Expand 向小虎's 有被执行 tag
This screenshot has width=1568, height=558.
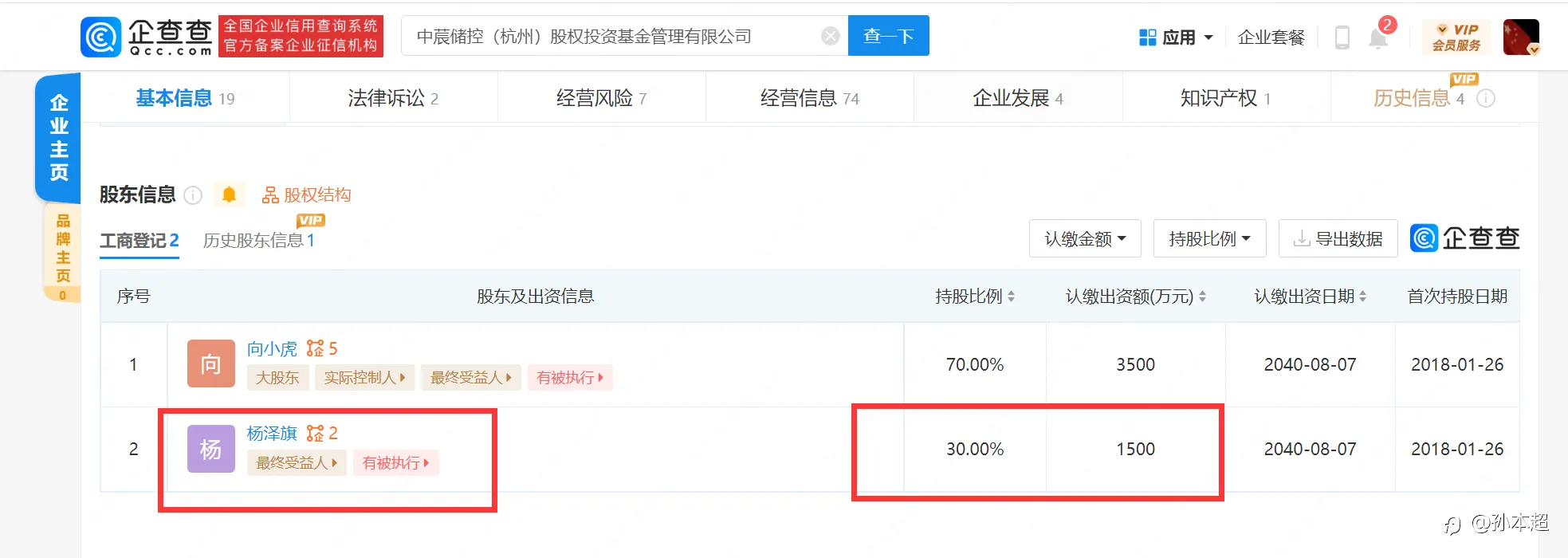click(570, 377)
